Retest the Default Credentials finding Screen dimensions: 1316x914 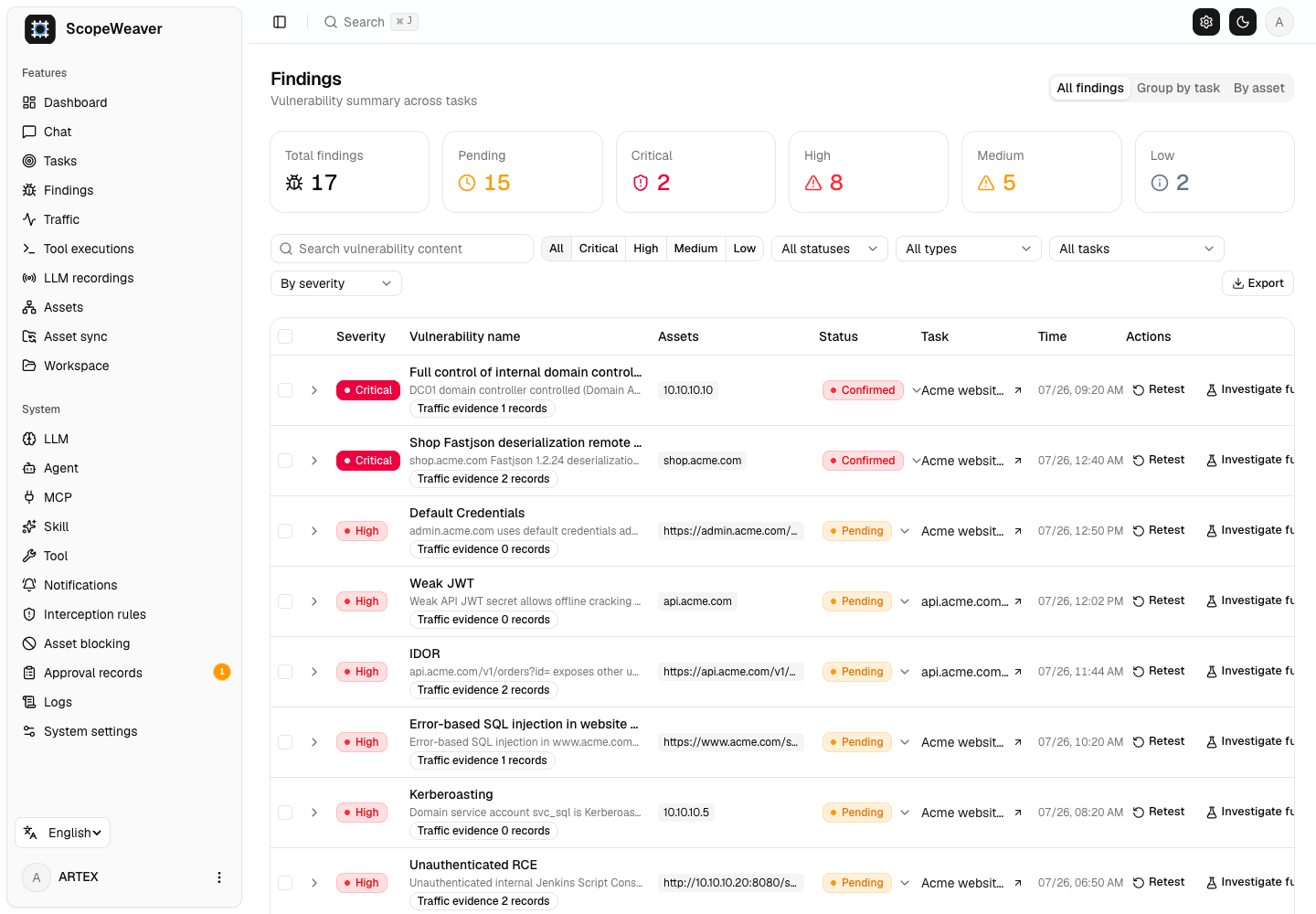pyautogui.click(x=1159, y=530)
